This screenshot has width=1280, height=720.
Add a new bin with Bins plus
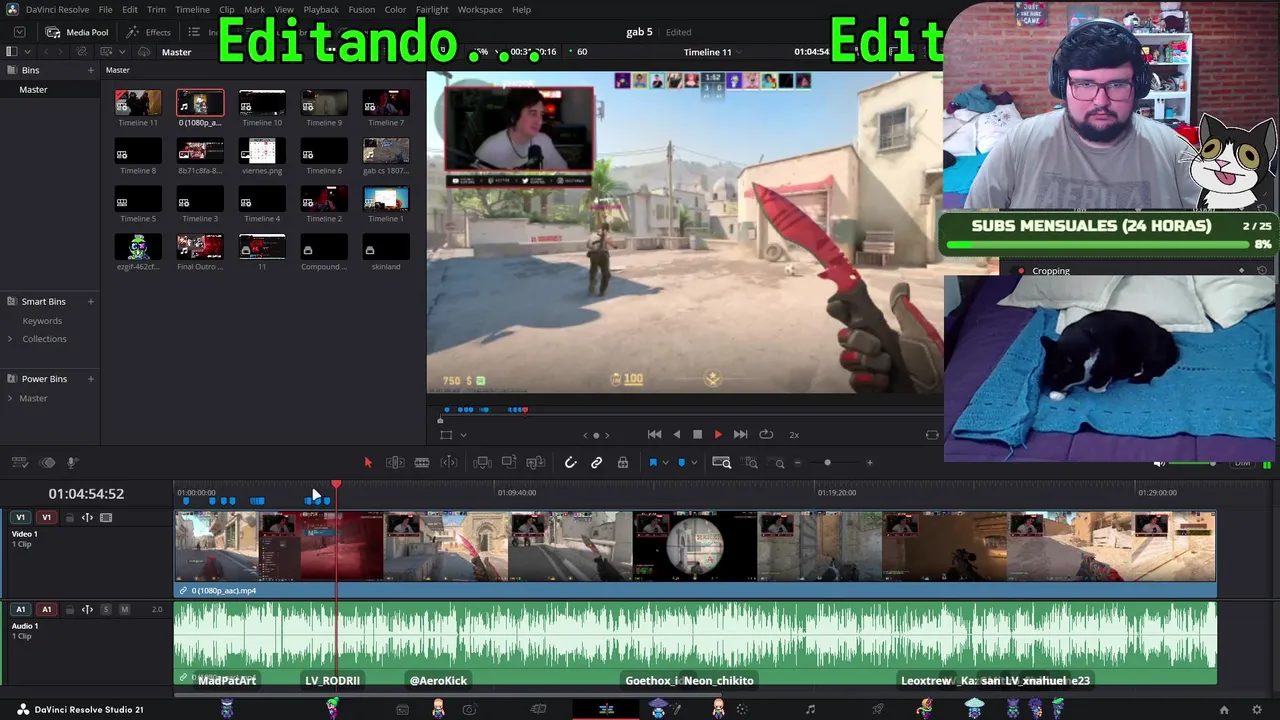(90, 70)
